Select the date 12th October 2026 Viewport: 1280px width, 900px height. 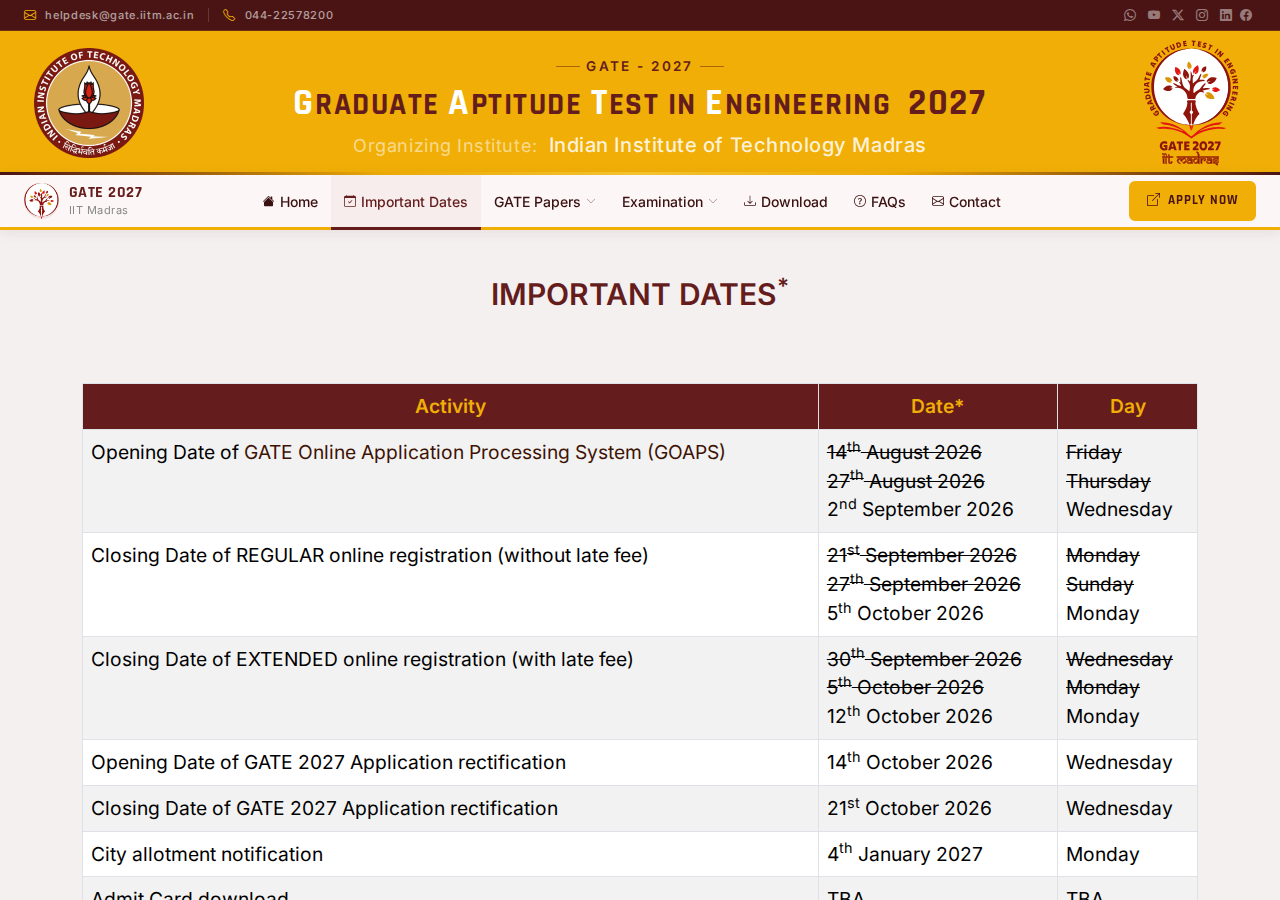(x=910, y=716)
